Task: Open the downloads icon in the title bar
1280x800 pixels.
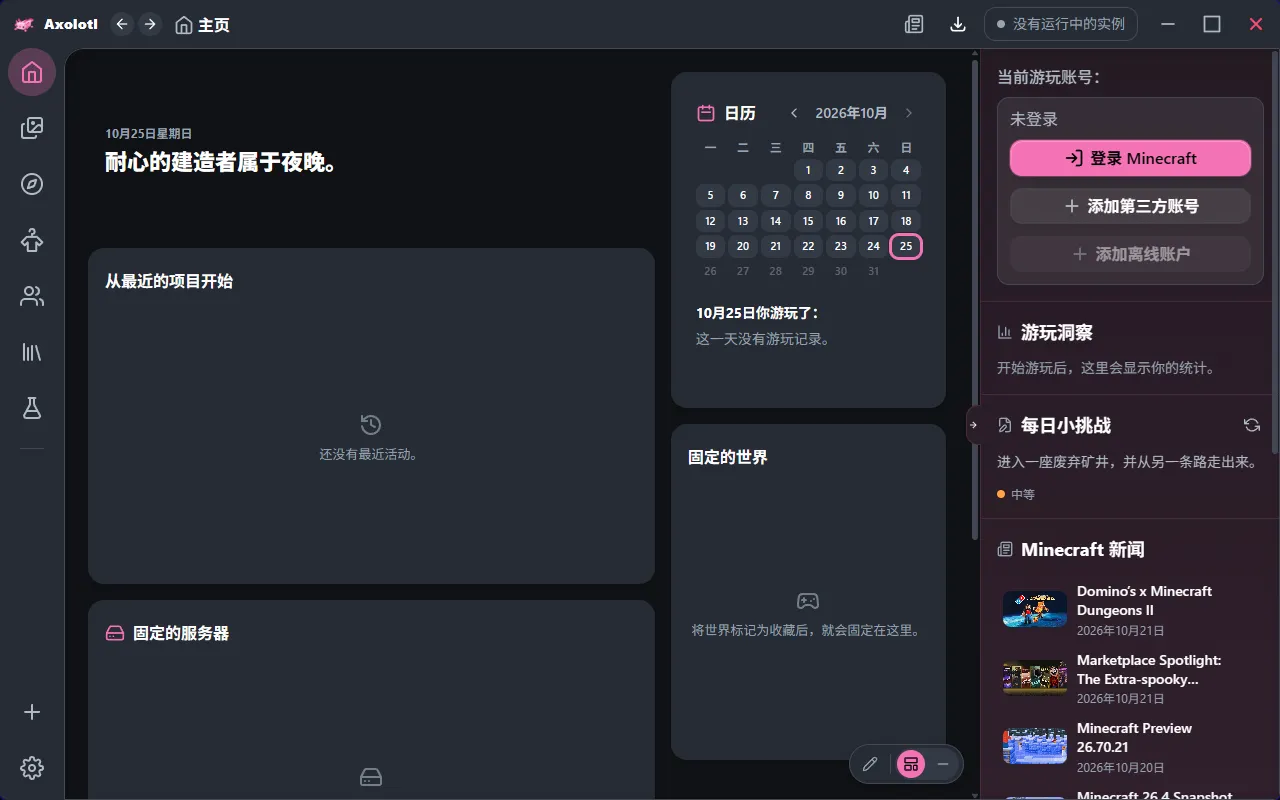Action: (x=958, y=24)
